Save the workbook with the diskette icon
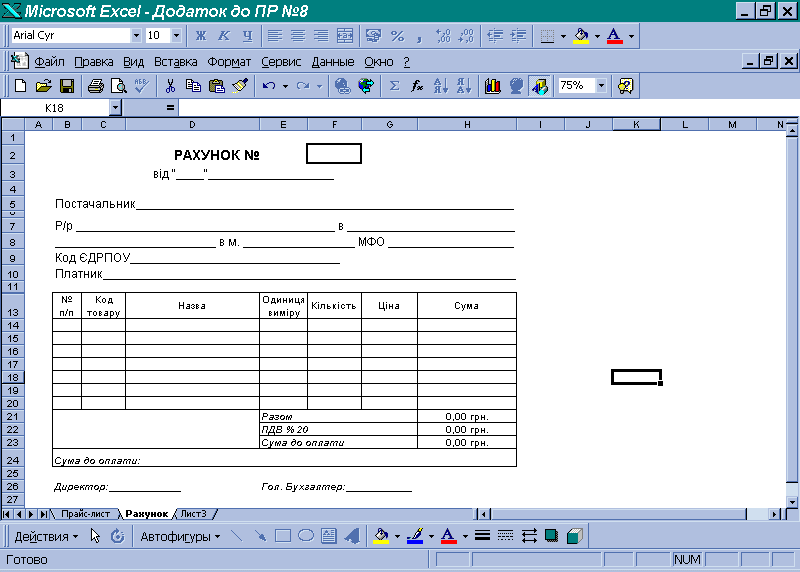Viewport: 800px width, 572px height. (x=67, y=86)
